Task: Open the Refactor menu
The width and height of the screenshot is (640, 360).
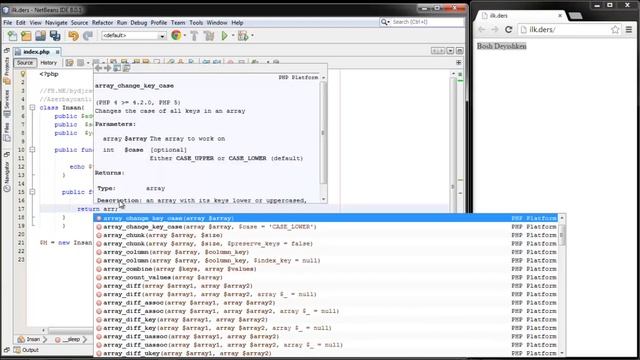Action: coord(102,23)
